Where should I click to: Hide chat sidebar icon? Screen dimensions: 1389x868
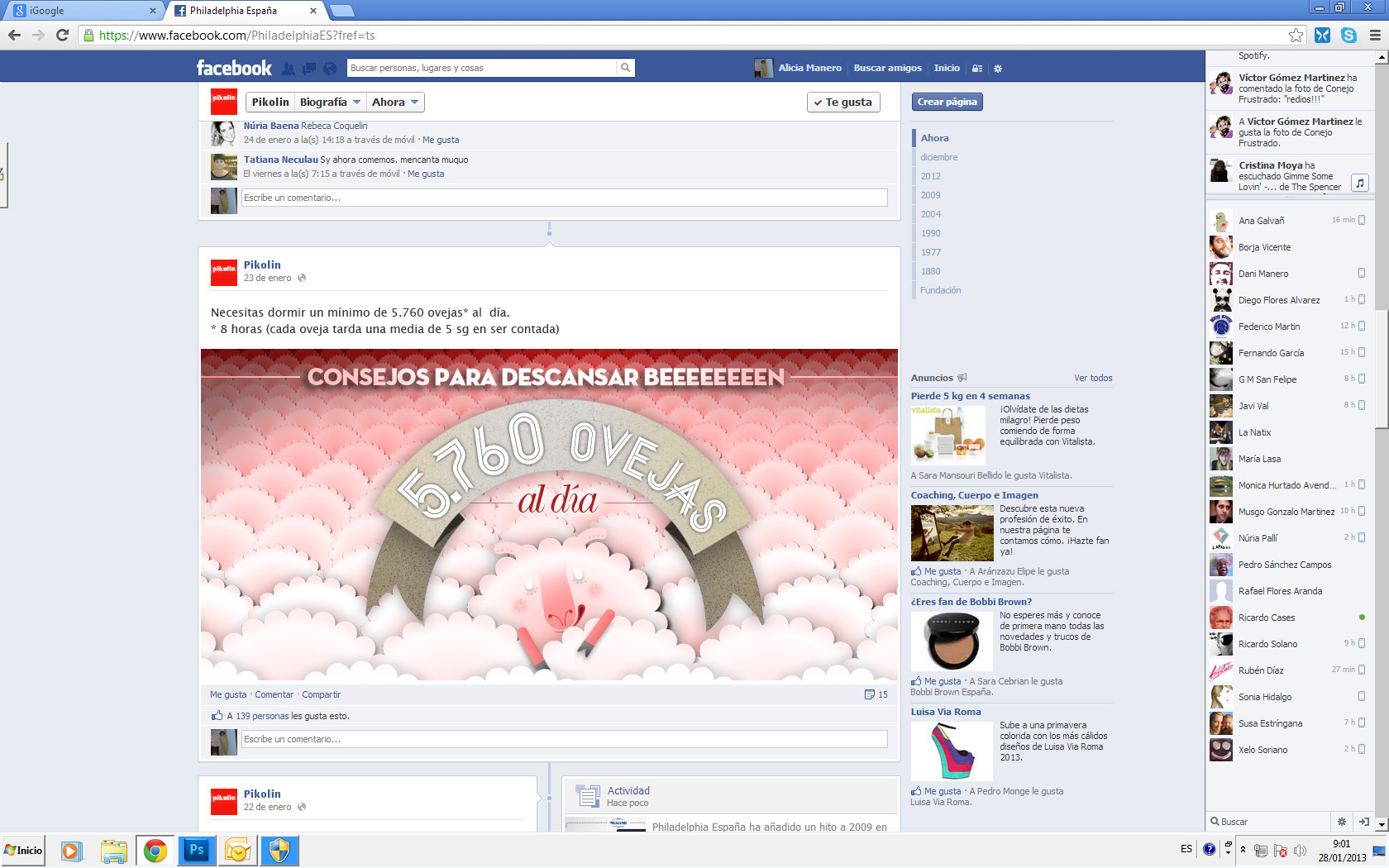(1364, 822)
